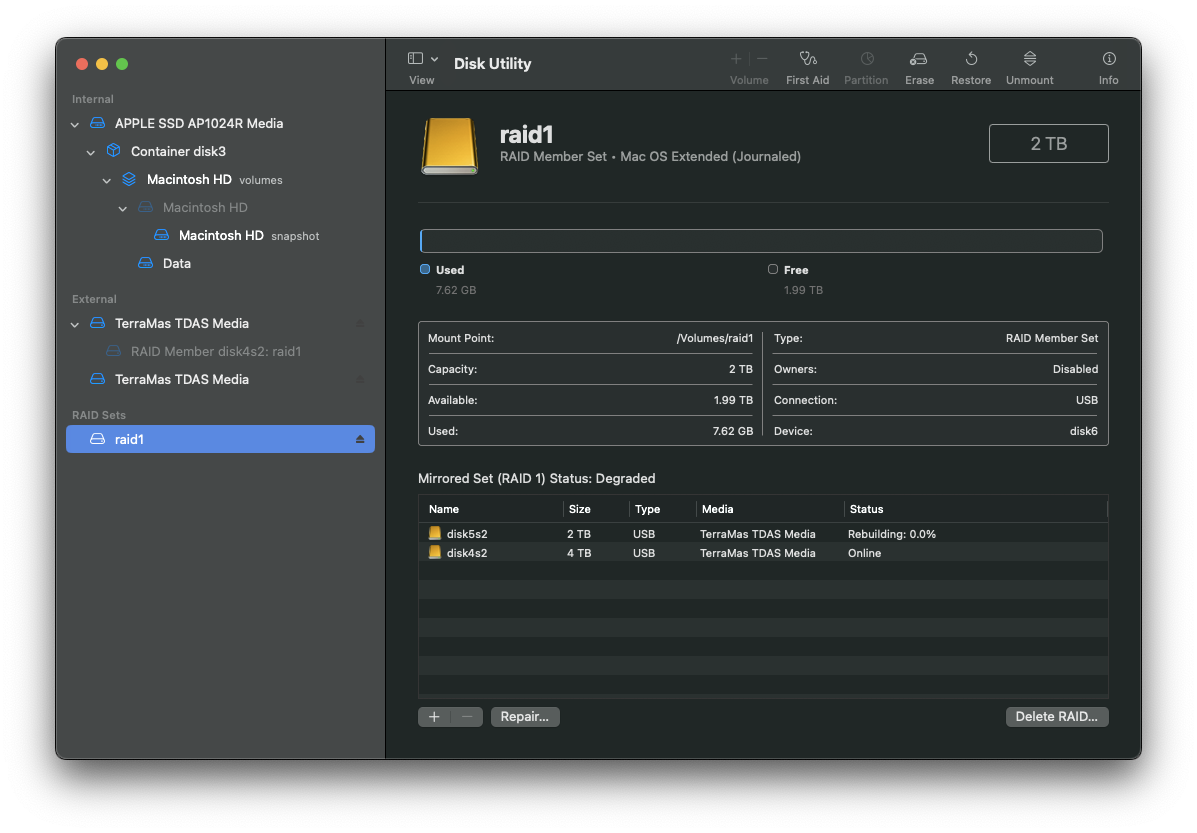Click the Macintosh HD snapshot disk icon
Viewport: 1197px width, 833px height.
pos(162,234)
